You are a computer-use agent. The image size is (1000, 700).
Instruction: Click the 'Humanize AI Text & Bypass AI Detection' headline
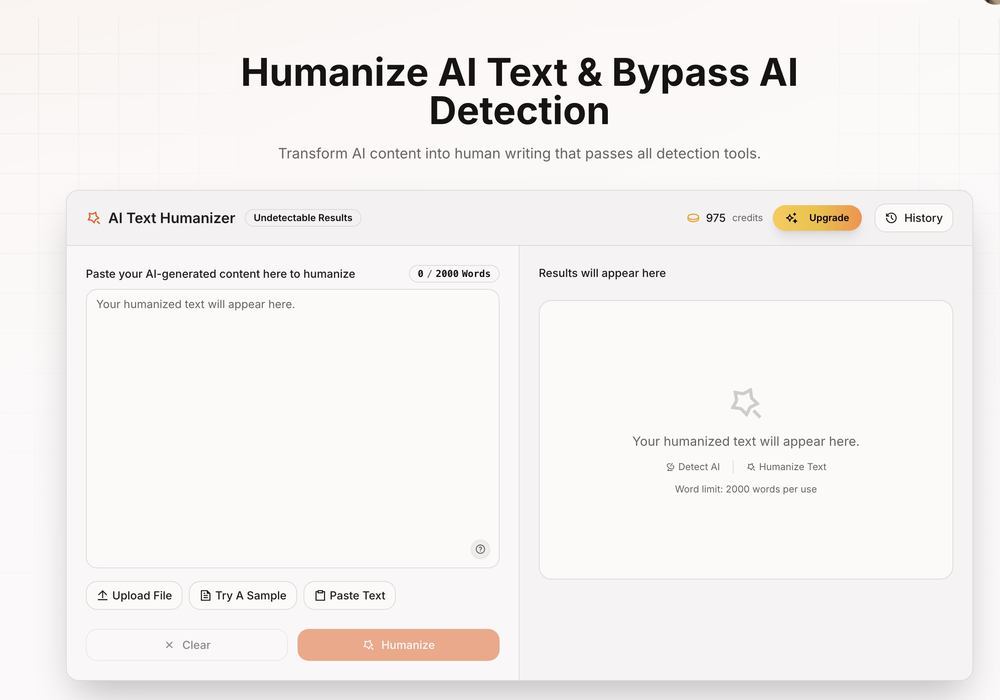tap(519, 91)
